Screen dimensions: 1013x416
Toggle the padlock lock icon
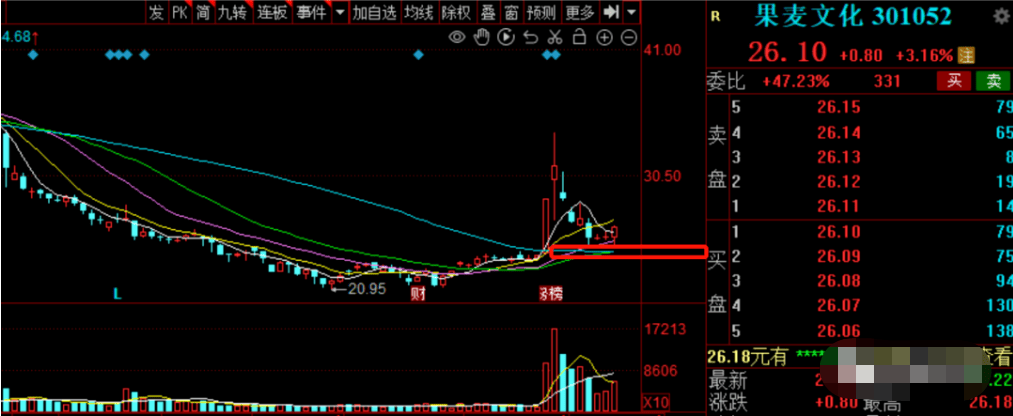pyautogui.click(x=580, y=36)
